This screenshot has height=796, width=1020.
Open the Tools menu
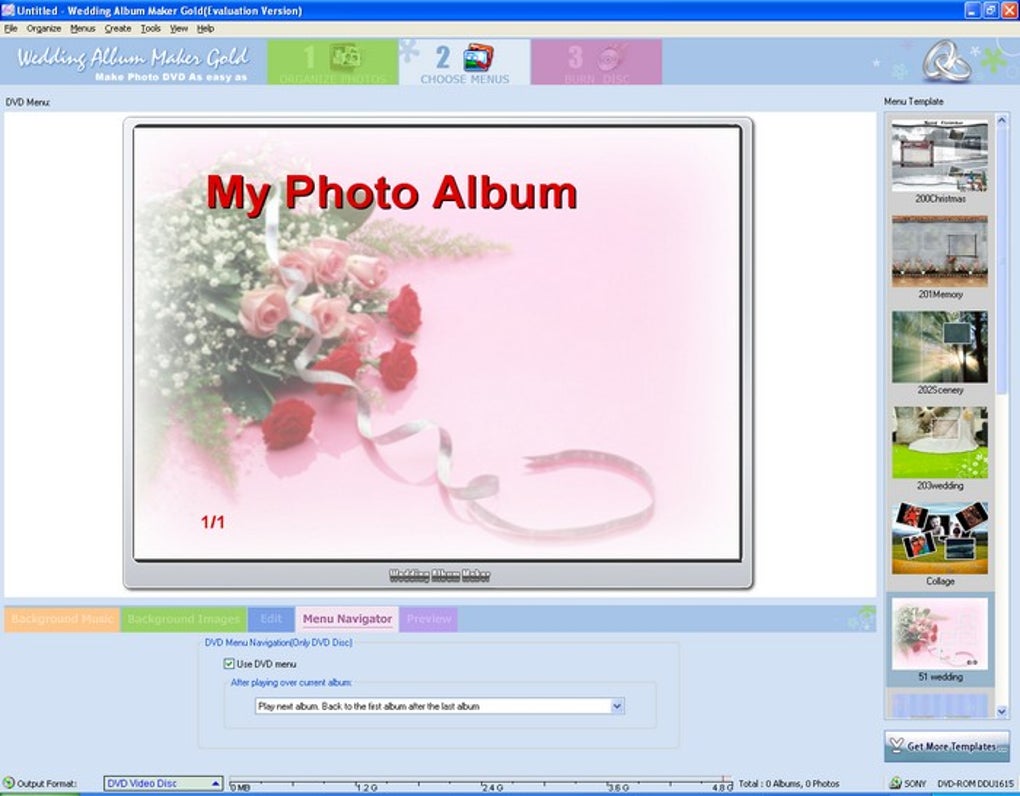pos(150,29)
